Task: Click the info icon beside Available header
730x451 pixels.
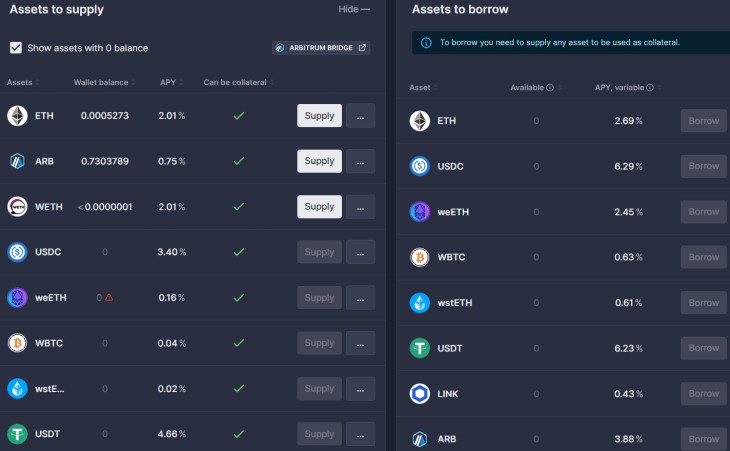Action: 550,88
